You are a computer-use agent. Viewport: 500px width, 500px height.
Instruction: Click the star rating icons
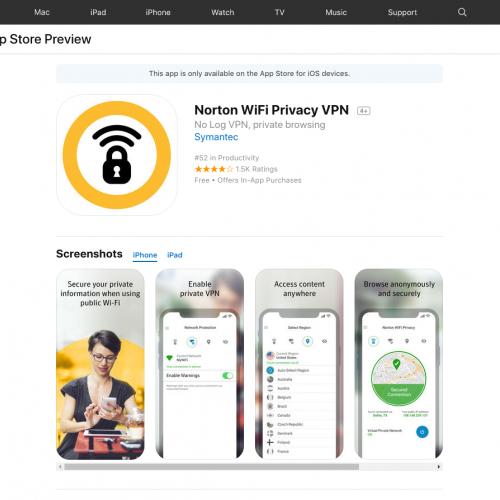click(x=214, y=169)
